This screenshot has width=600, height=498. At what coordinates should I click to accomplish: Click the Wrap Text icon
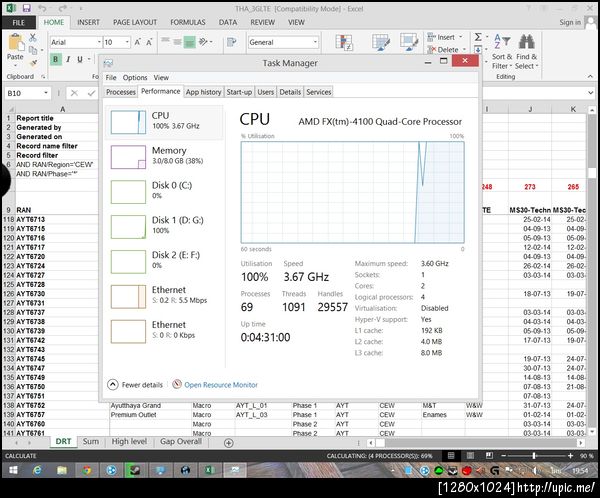[x=232, y=42]
